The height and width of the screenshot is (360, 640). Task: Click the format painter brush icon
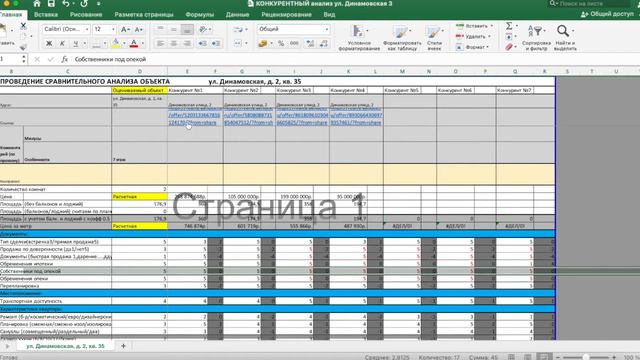coord(23,47)
